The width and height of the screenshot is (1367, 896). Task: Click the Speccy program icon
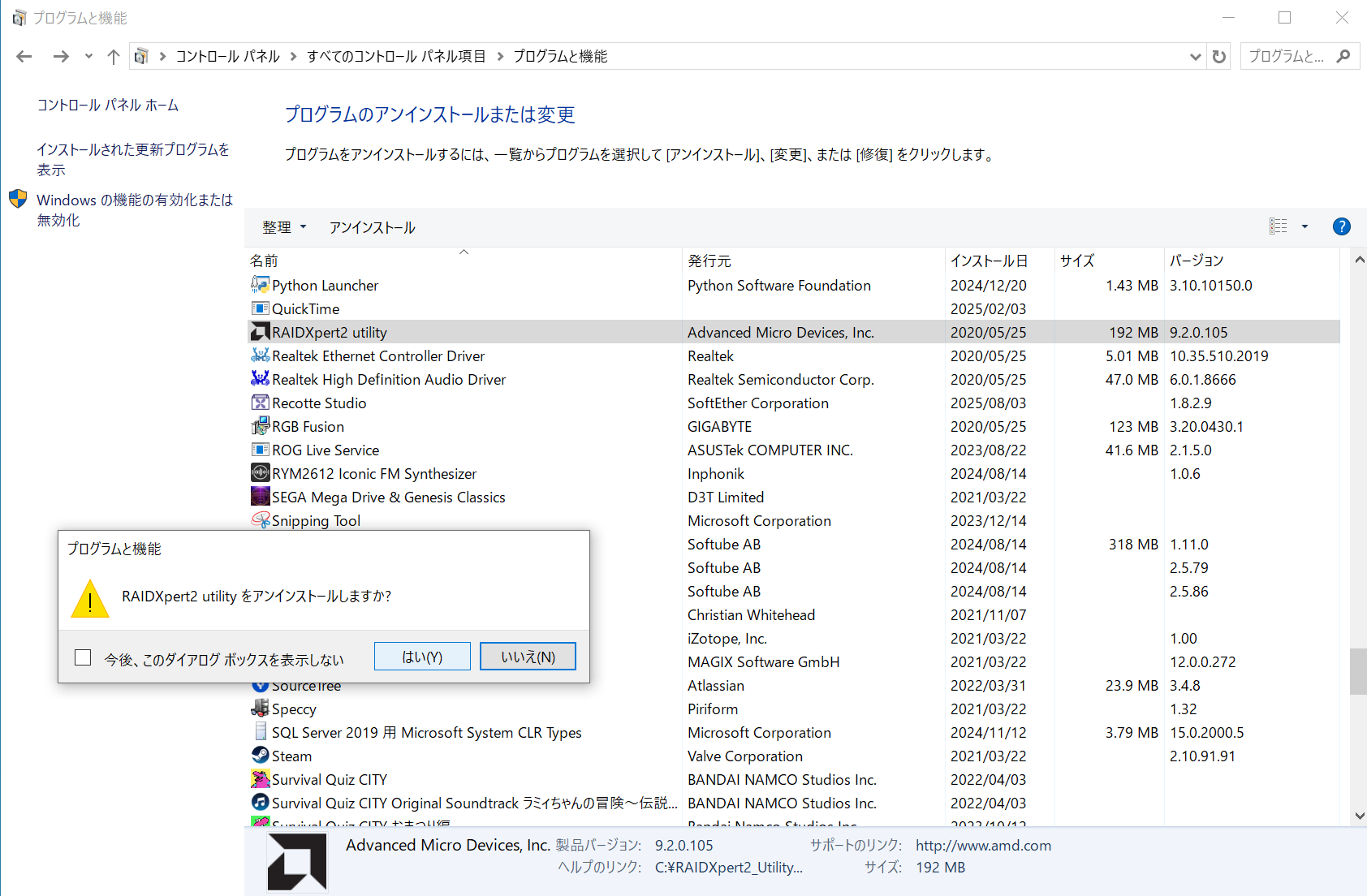(x=260, y=709)
